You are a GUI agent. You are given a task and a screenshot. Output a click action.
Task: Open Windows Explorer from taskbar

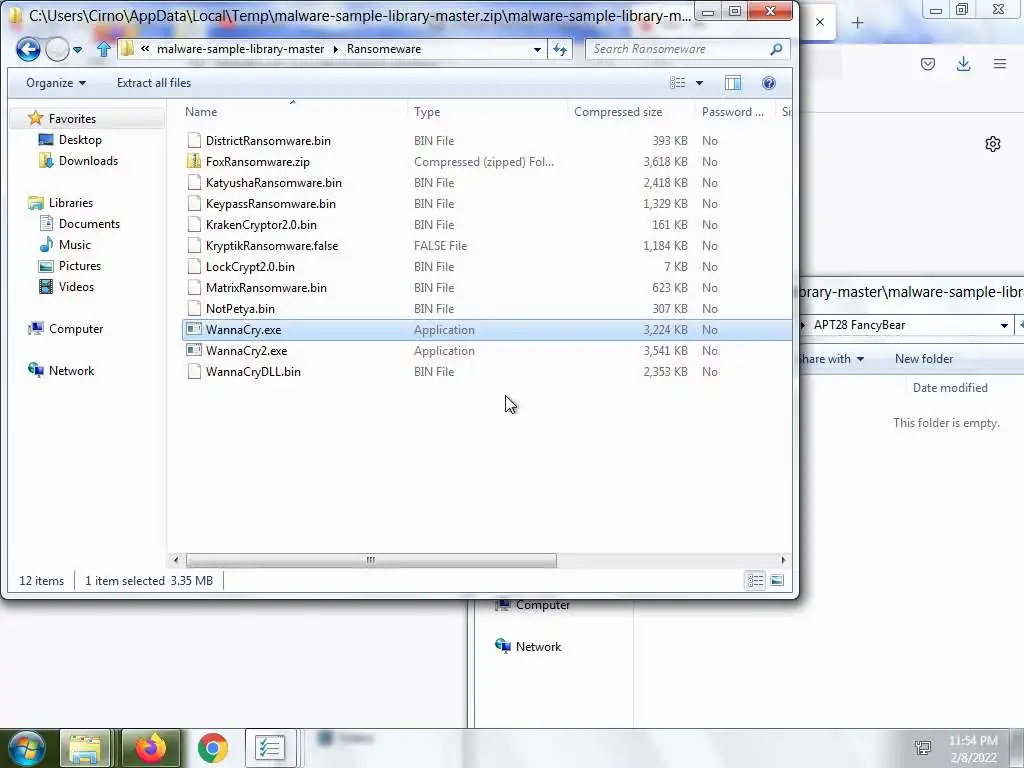[x=85, y=748]
